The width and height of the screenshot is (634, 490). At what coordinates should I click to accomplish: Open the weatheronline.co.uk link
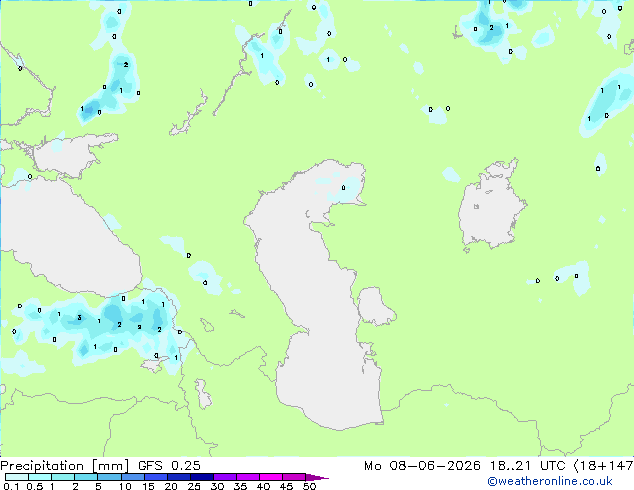550,481
